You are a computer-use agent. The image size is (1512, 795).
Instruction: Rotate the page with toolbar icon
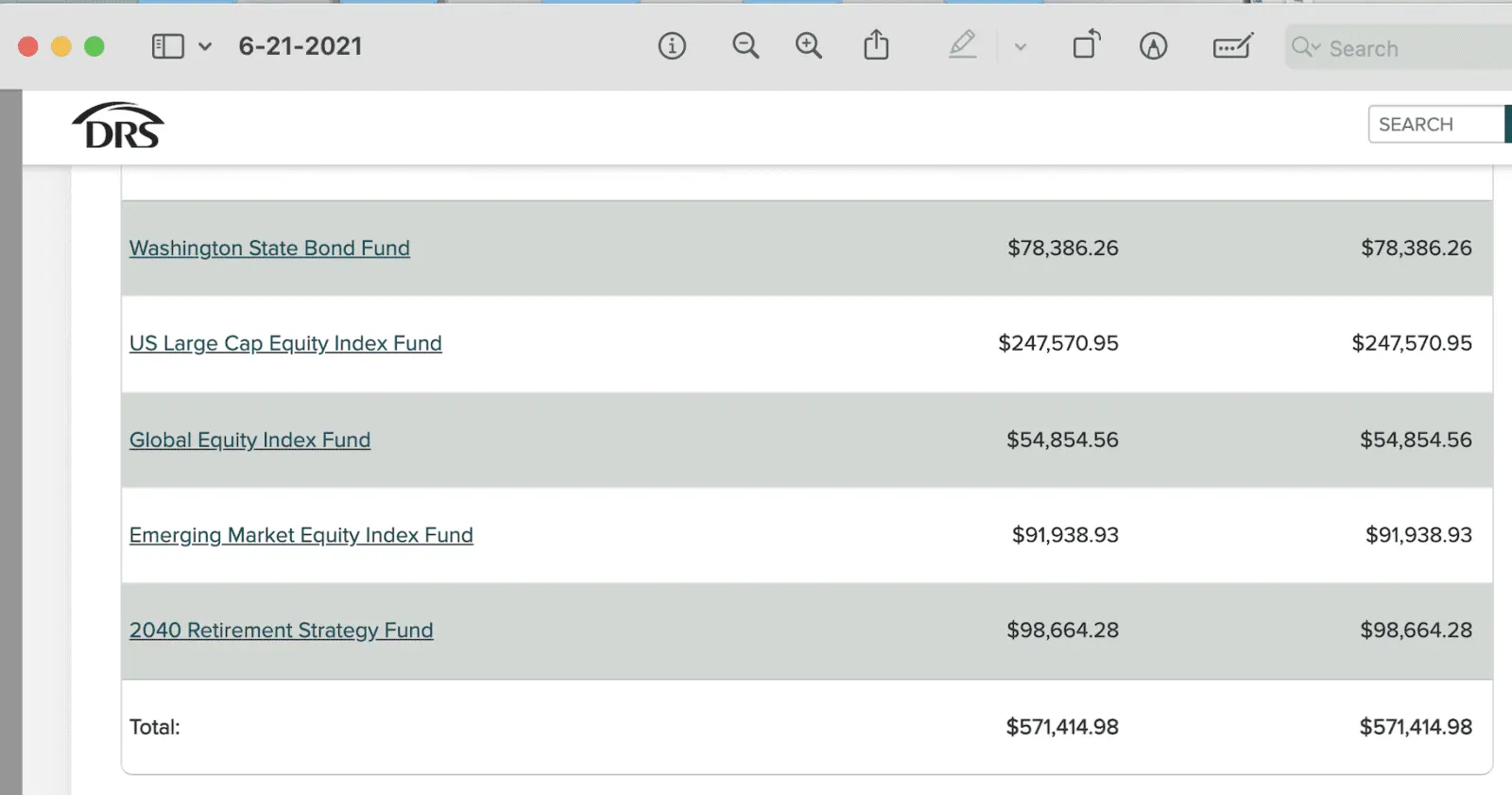[1087, 45]
